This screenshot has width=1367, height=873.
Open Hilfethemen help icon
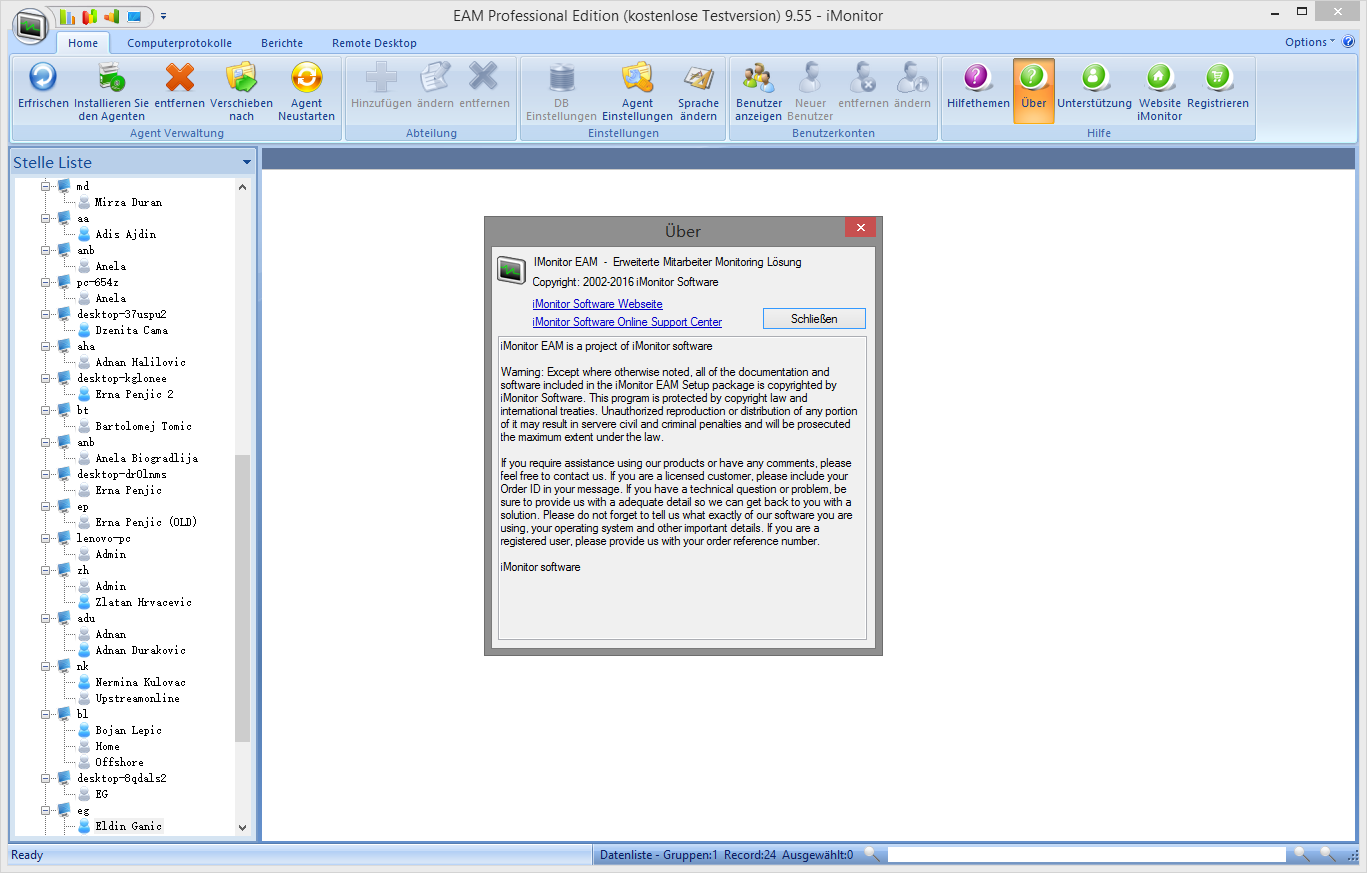[977, 78]
